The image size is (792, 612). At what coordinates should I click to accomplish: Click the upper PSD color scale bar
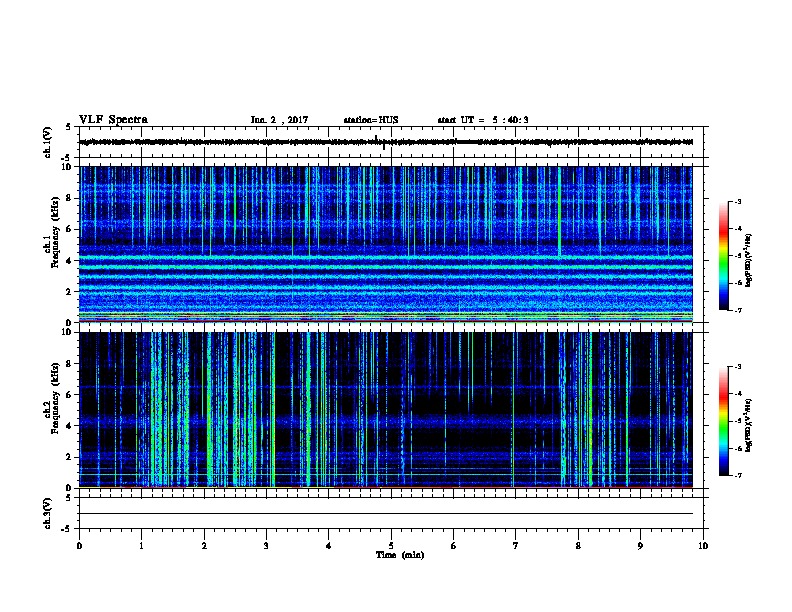[723, 256]
